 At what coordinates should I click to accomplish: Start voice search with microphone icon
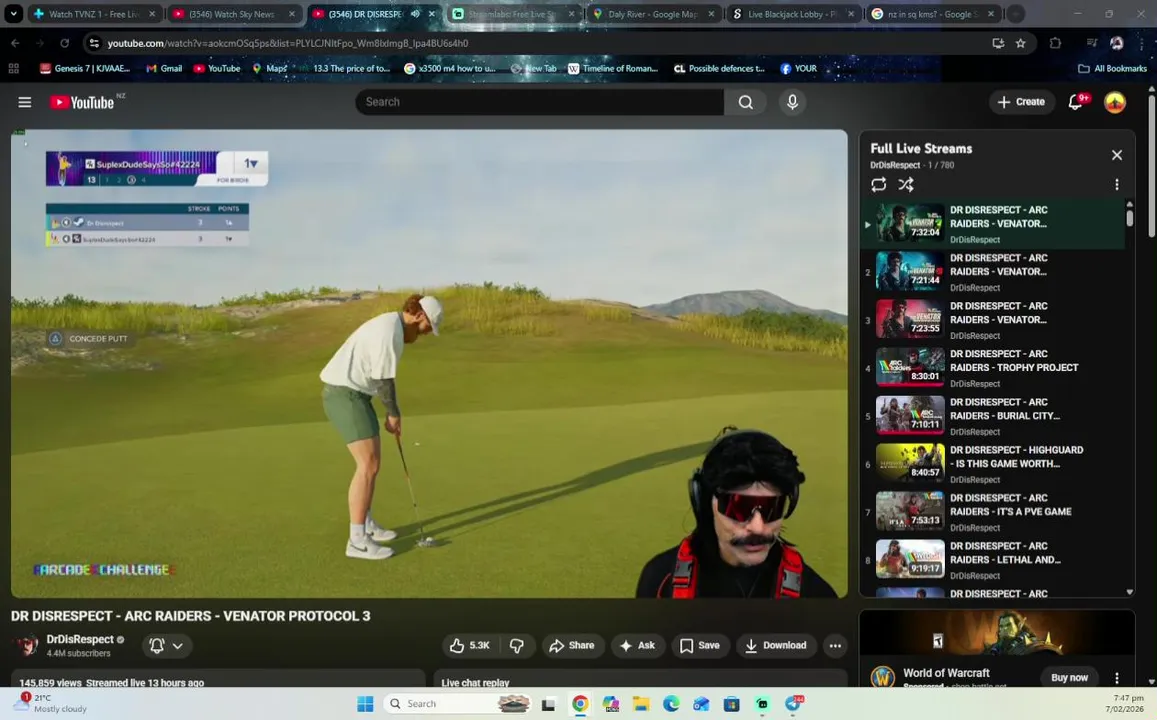click(x=792, y=102)
